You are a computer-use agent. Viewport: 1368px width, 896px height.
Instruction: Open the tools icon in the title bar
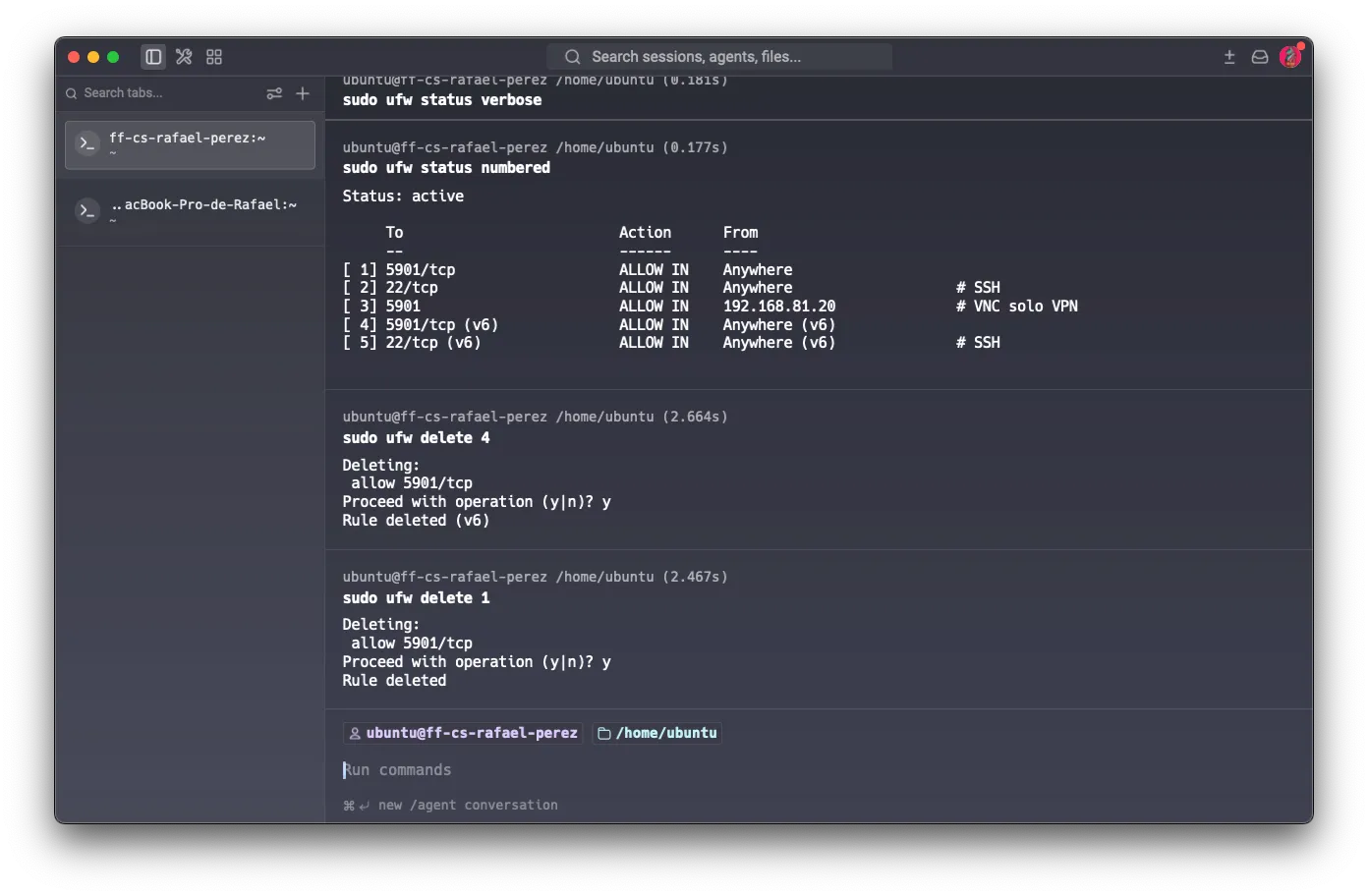[184, 57]
